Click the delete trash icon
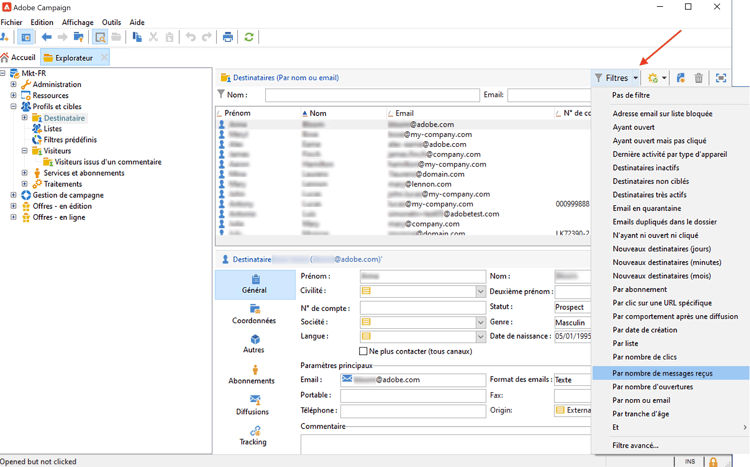 pos(699,78)
